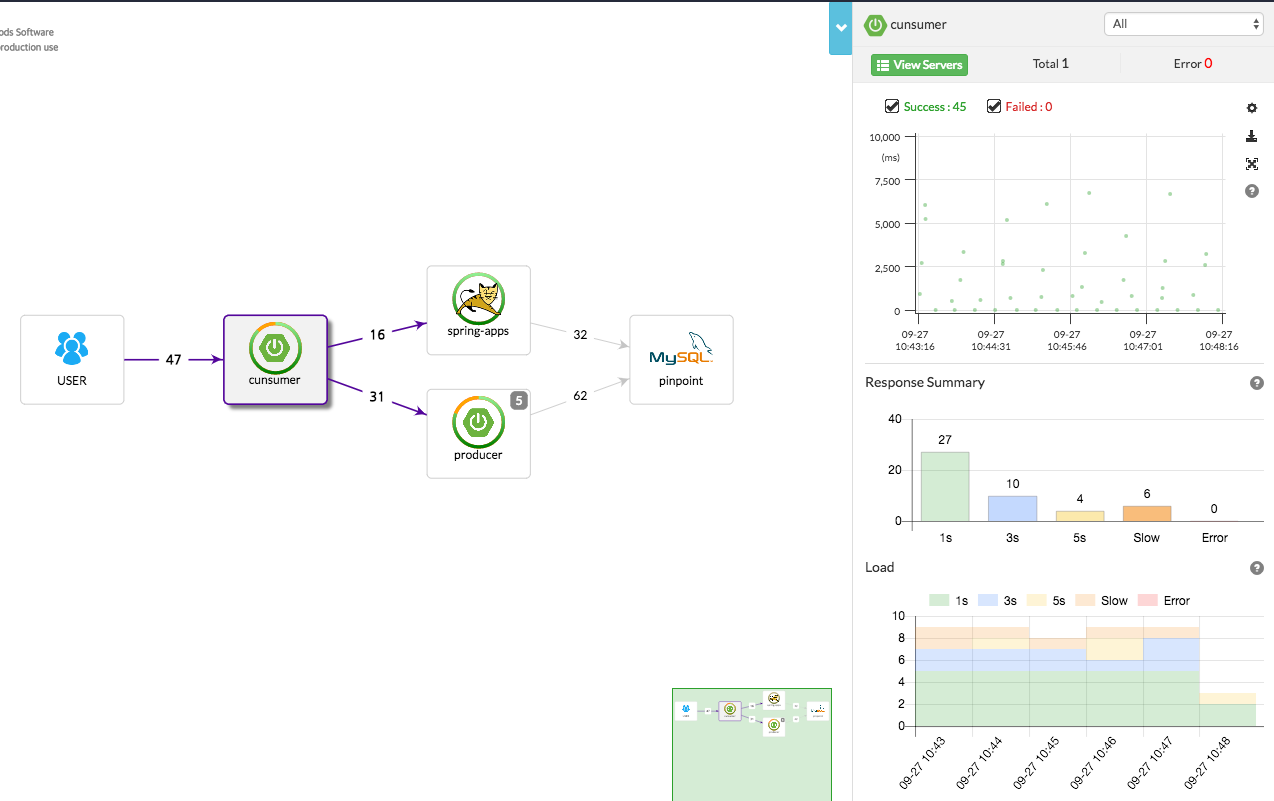
Task: Expand scatter chart to full screen
Action: pyautogui.click(x=1251, y=164)
